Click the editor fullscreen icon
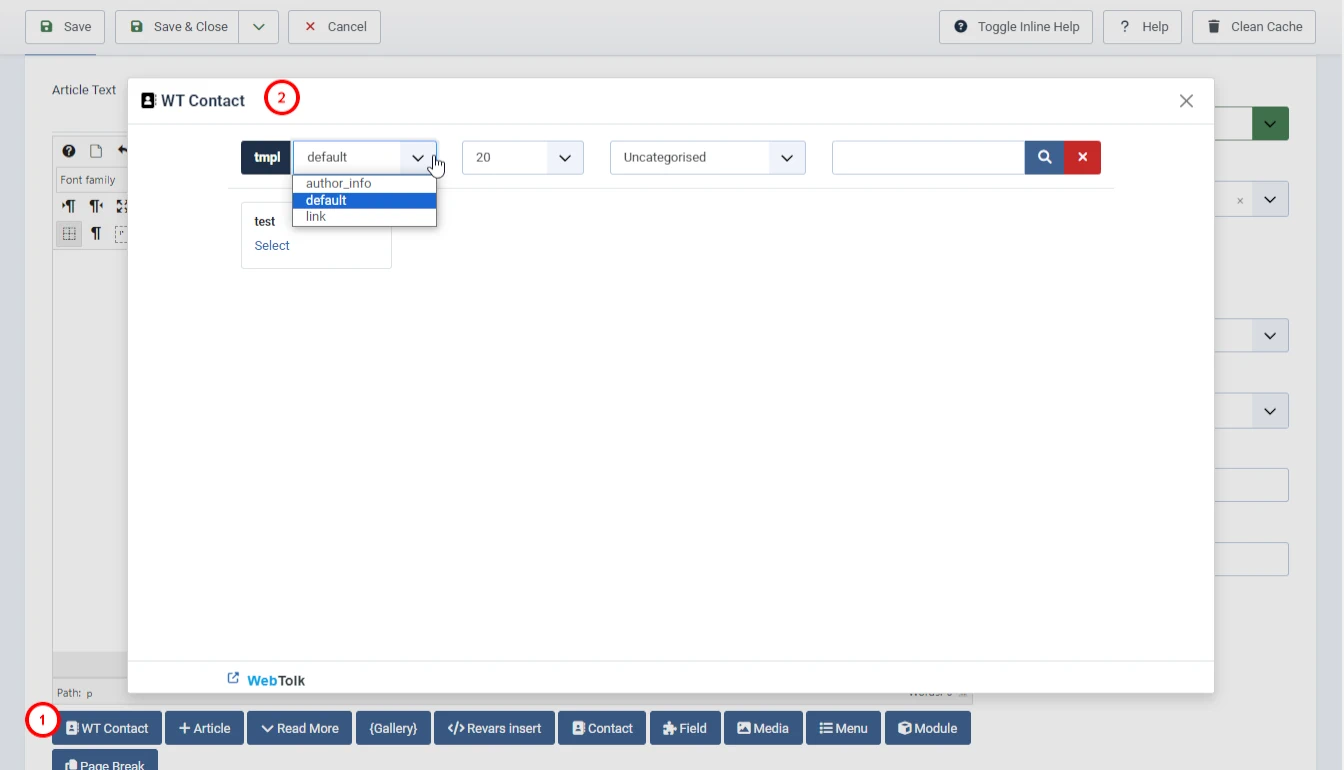Image resolution: width=1344 pixels, height=770 pixels. [121, 206]
